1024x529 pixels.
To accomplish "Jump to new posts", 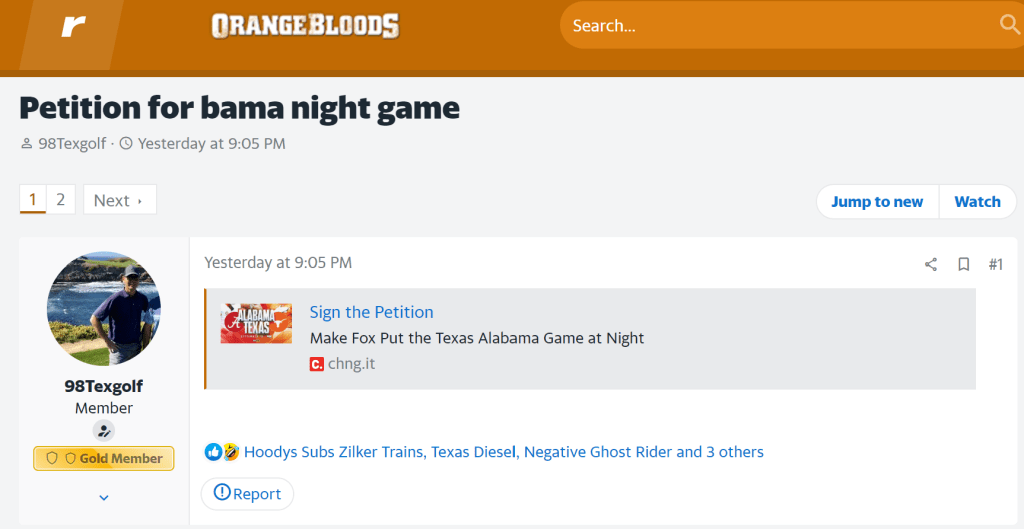I will pyautogui.click(x=877, y=202).
